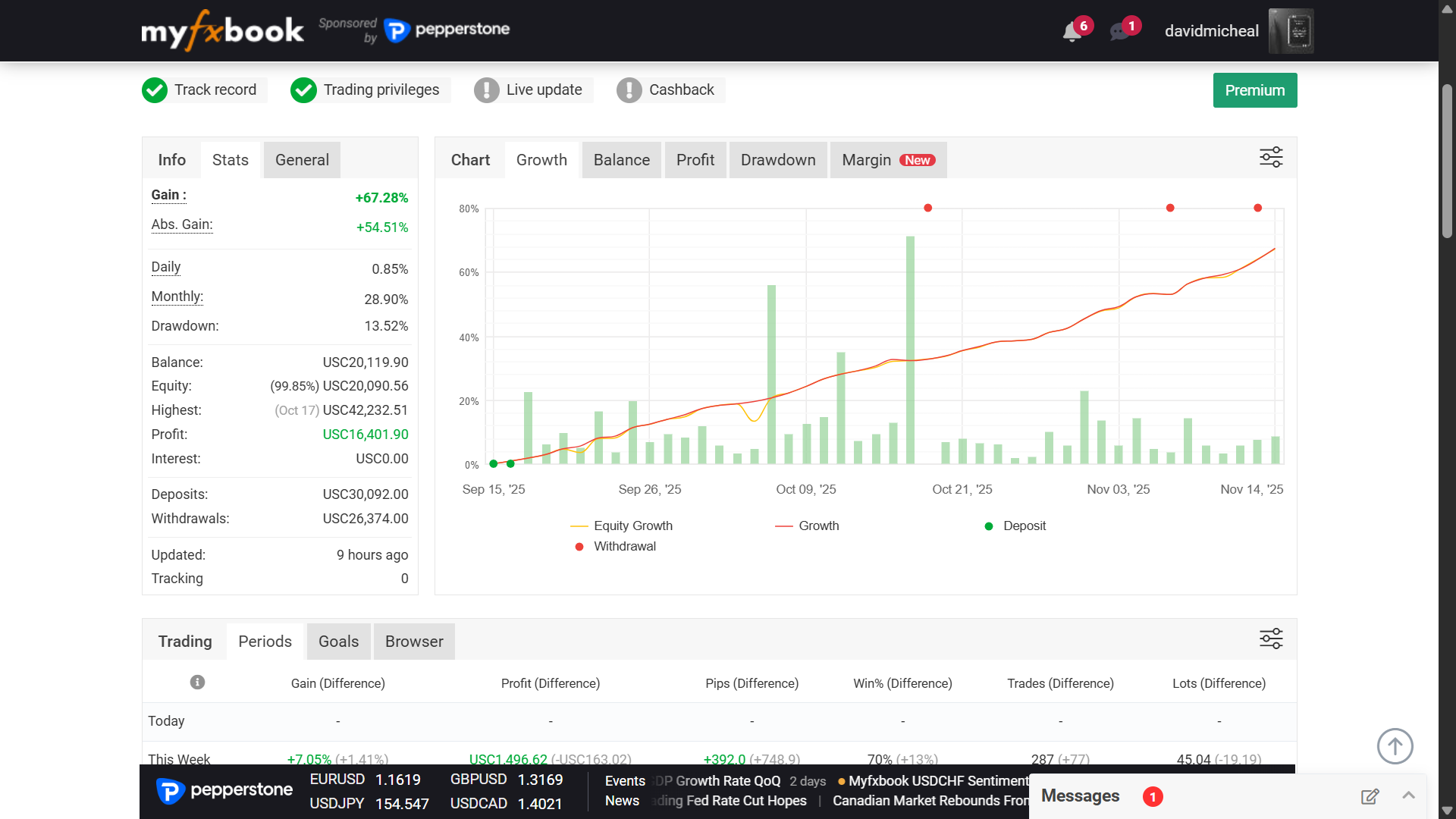Click the Premium button
Viewport: 1456px width, 819px height.
click(1254, 89)
